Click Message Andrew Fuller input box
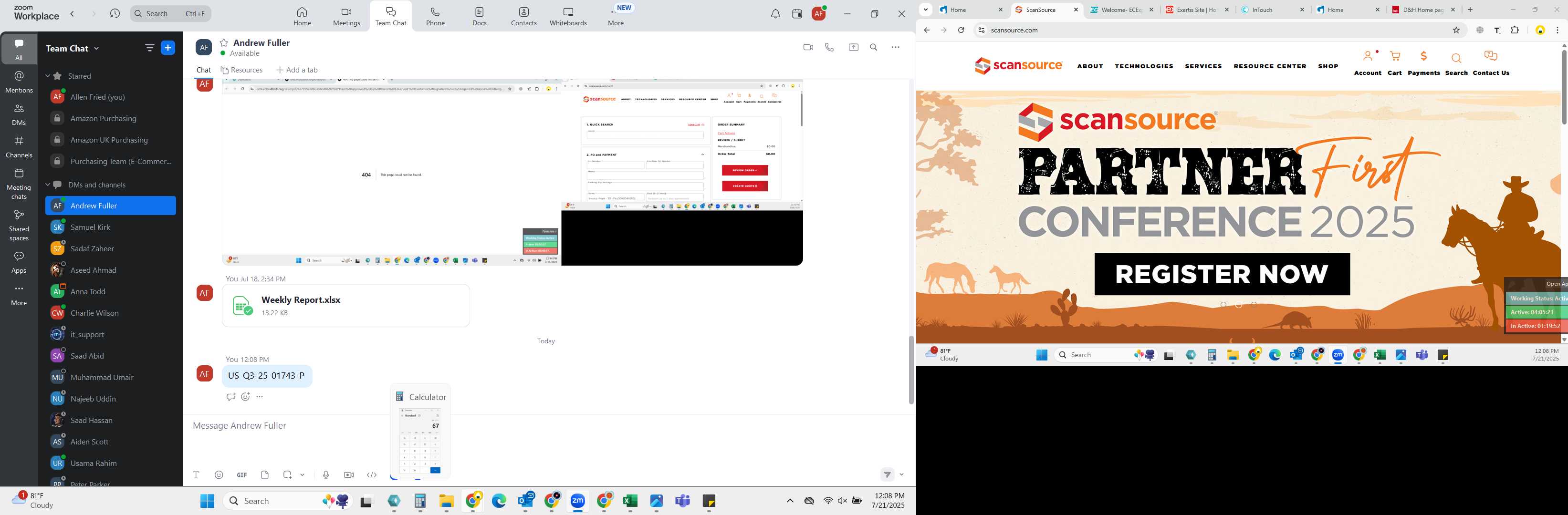 click(x=547, y=426)
